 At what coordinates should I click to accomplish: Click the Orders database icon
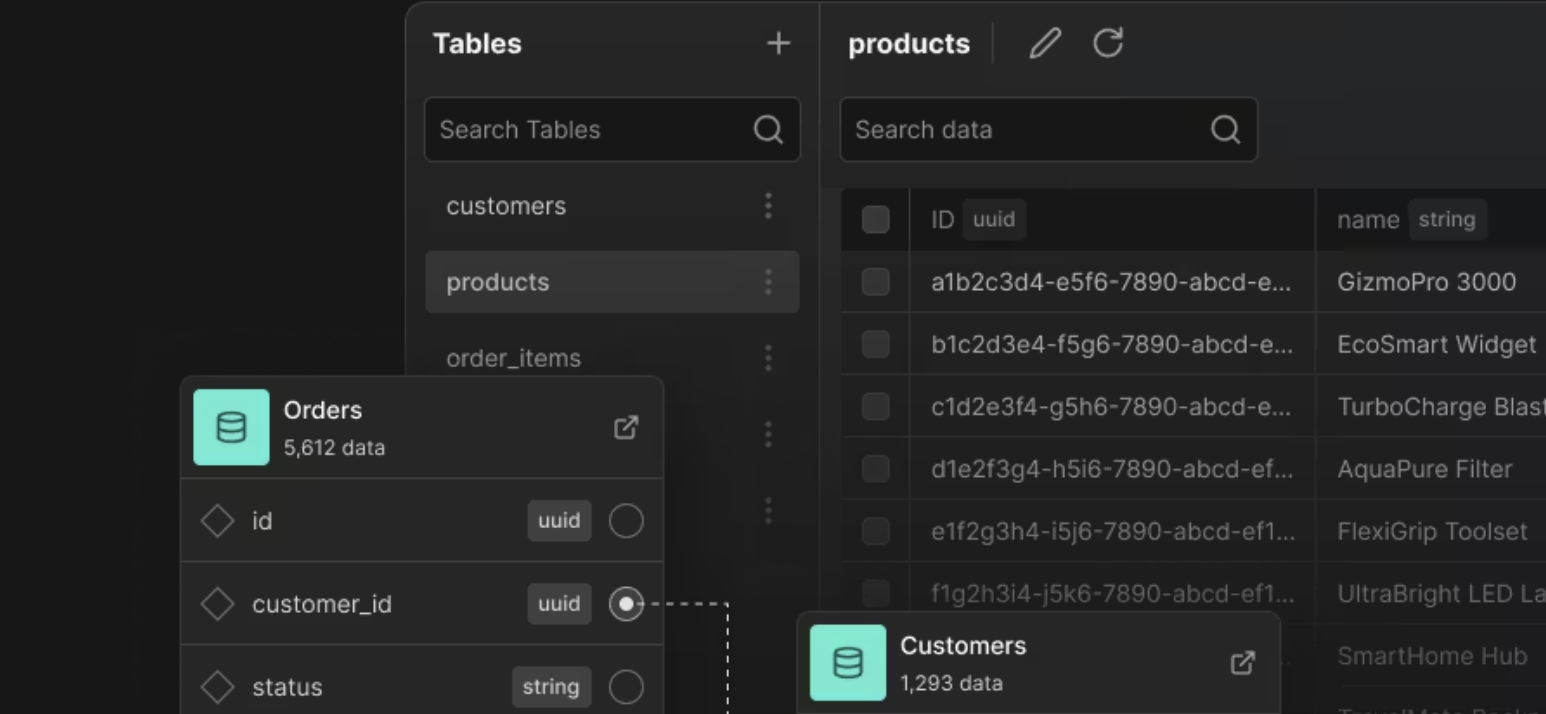(231, 428)
